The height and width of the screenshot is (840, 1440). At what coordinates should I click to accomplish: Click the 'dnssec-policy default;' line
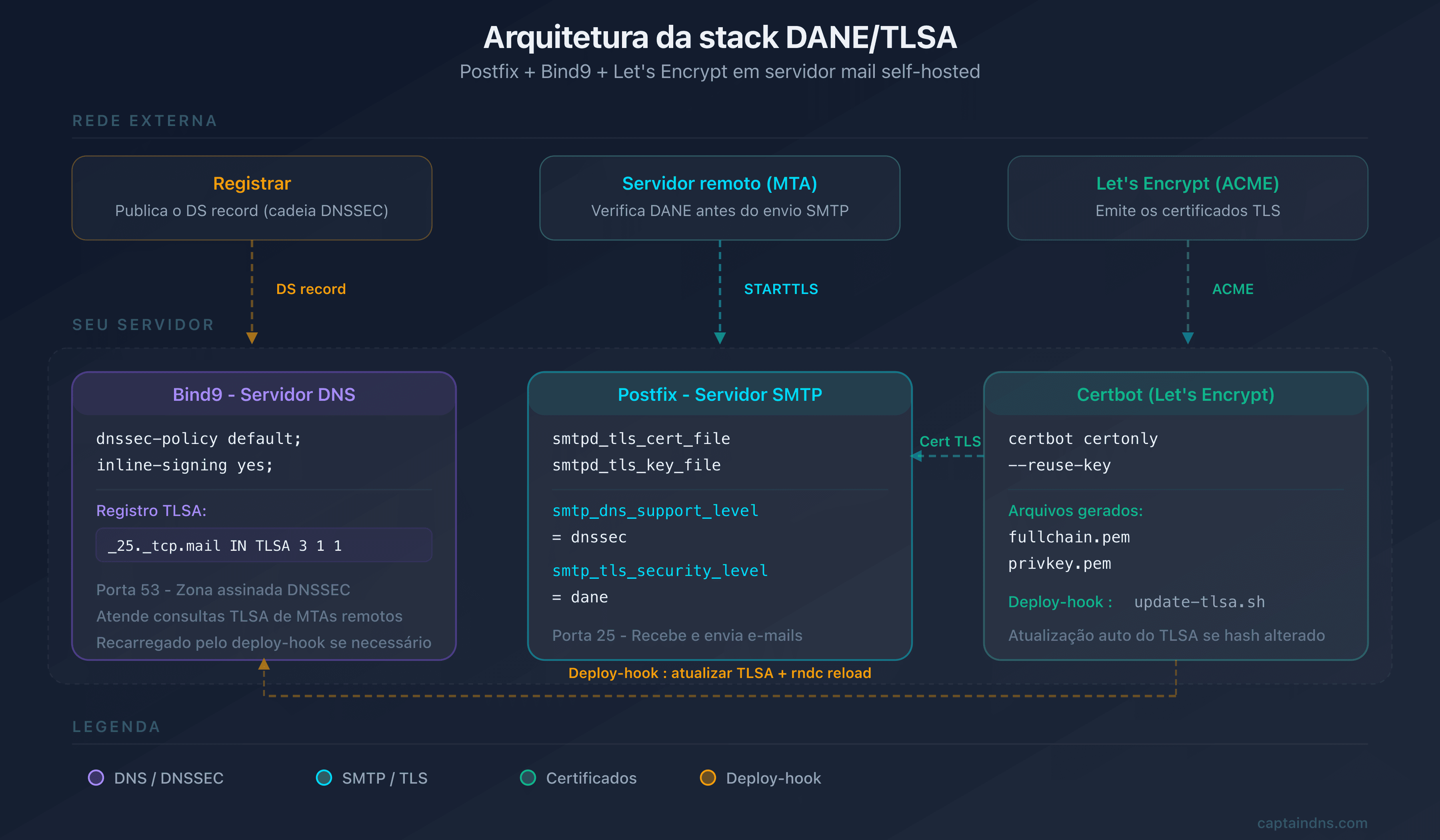pos(198,438)
